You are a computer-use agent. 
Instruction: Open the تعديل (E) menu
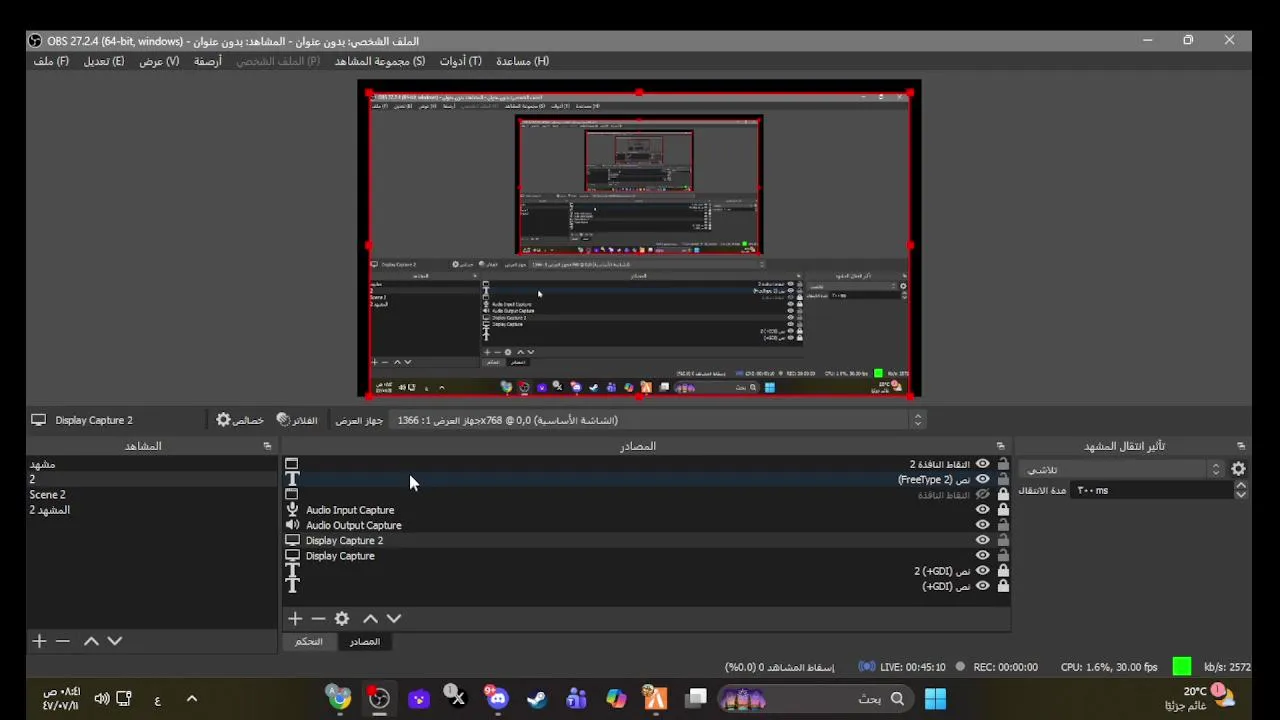coord(104,61)
